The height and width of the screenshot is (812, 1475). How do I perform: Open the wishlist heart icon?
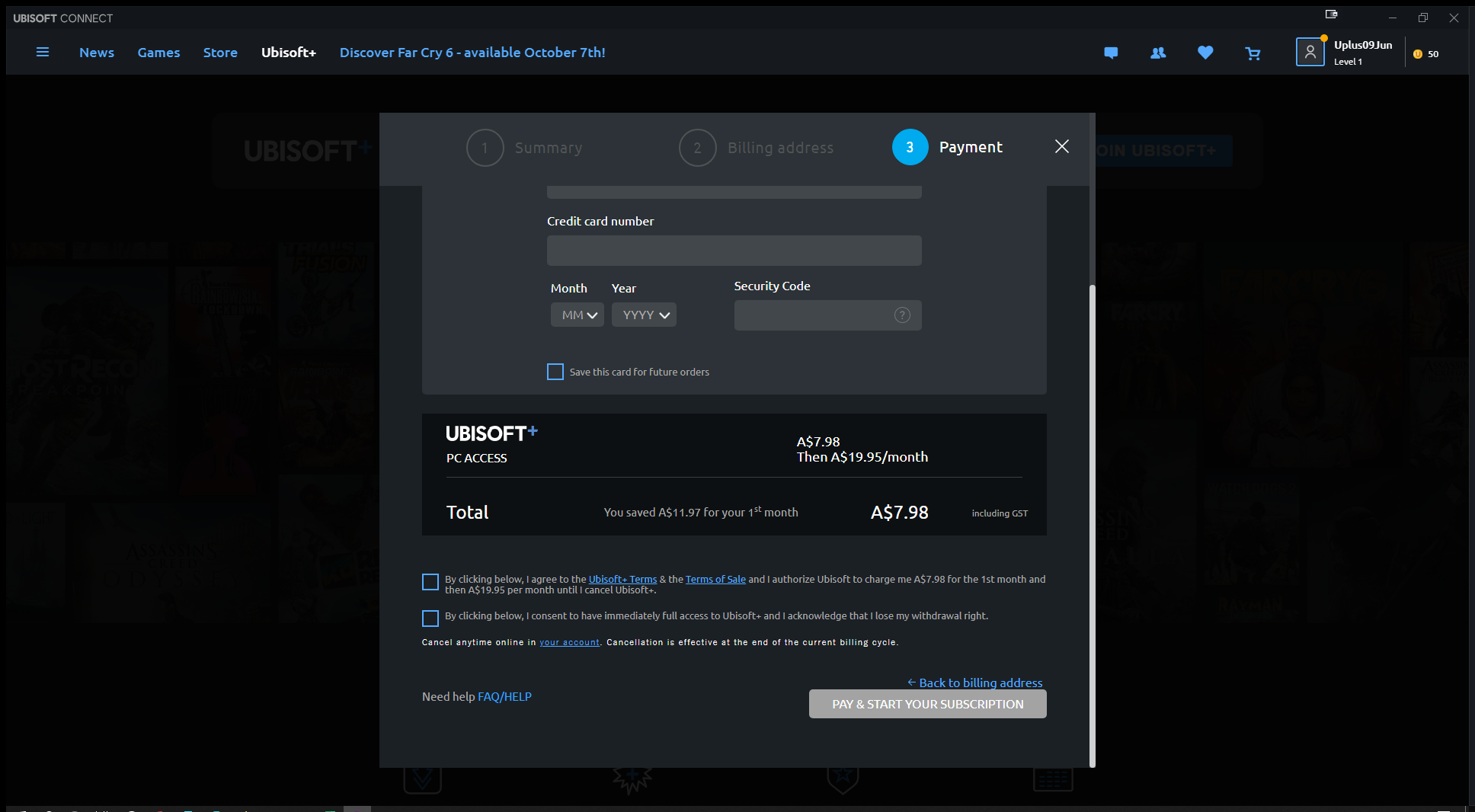pos(1205,53)
